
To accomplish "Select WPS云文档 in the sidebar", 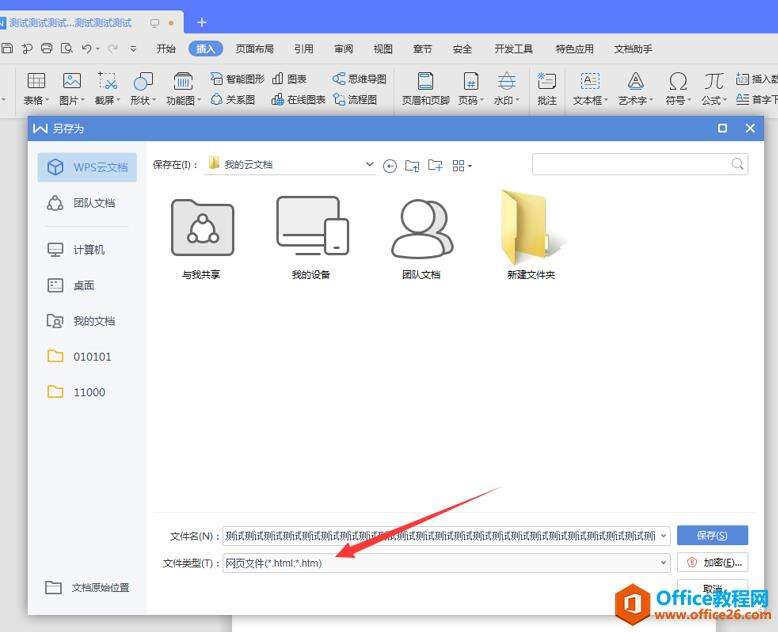I will [x=87, y=167].
